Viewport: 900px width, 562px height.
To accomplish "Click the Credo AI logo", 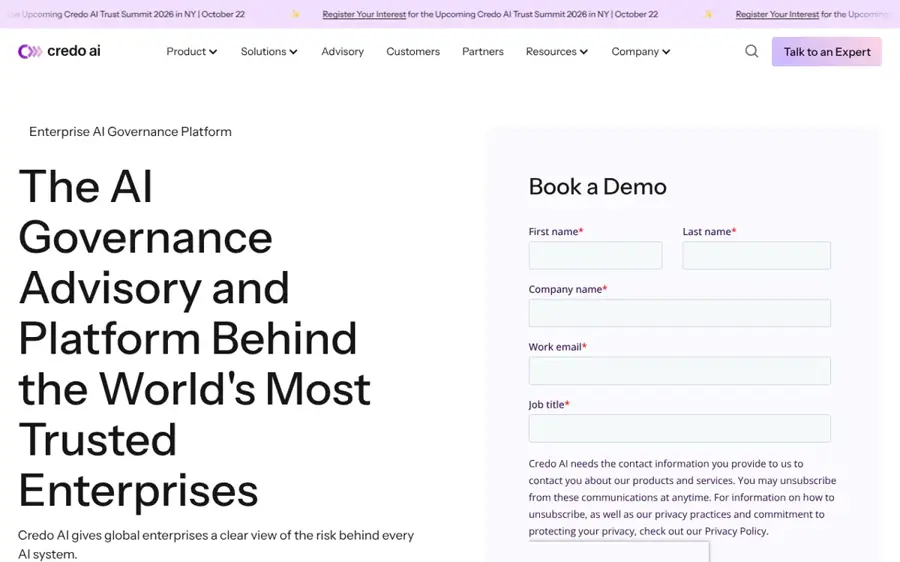I will point(59,51).
